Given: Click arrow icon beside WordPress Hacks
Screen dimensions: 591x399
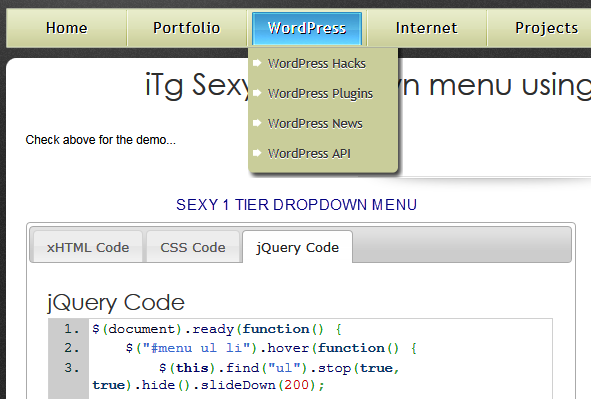Looking at the screenshot, I should 257,63.
